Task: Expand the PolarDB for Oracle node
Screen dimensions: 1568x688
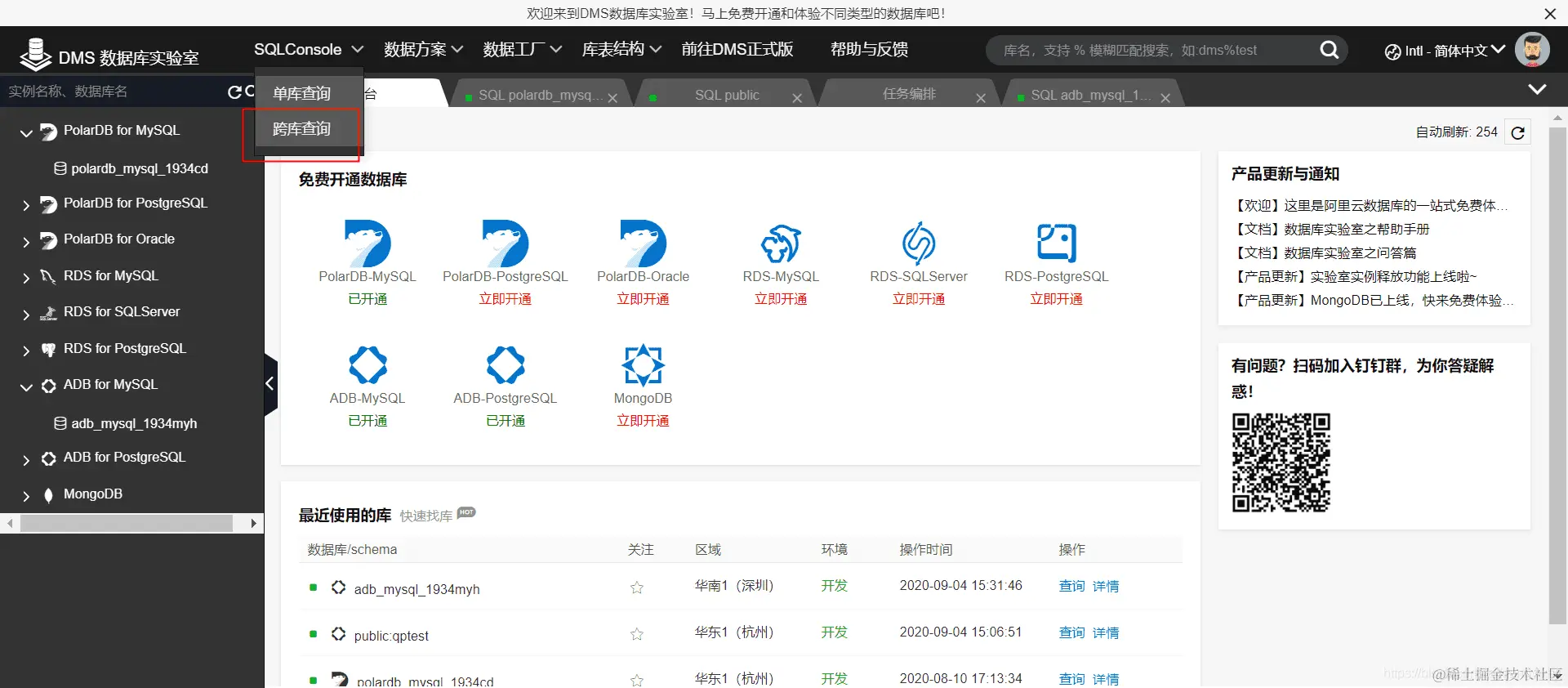Action: pyautogui.click(x=26, y=241)
